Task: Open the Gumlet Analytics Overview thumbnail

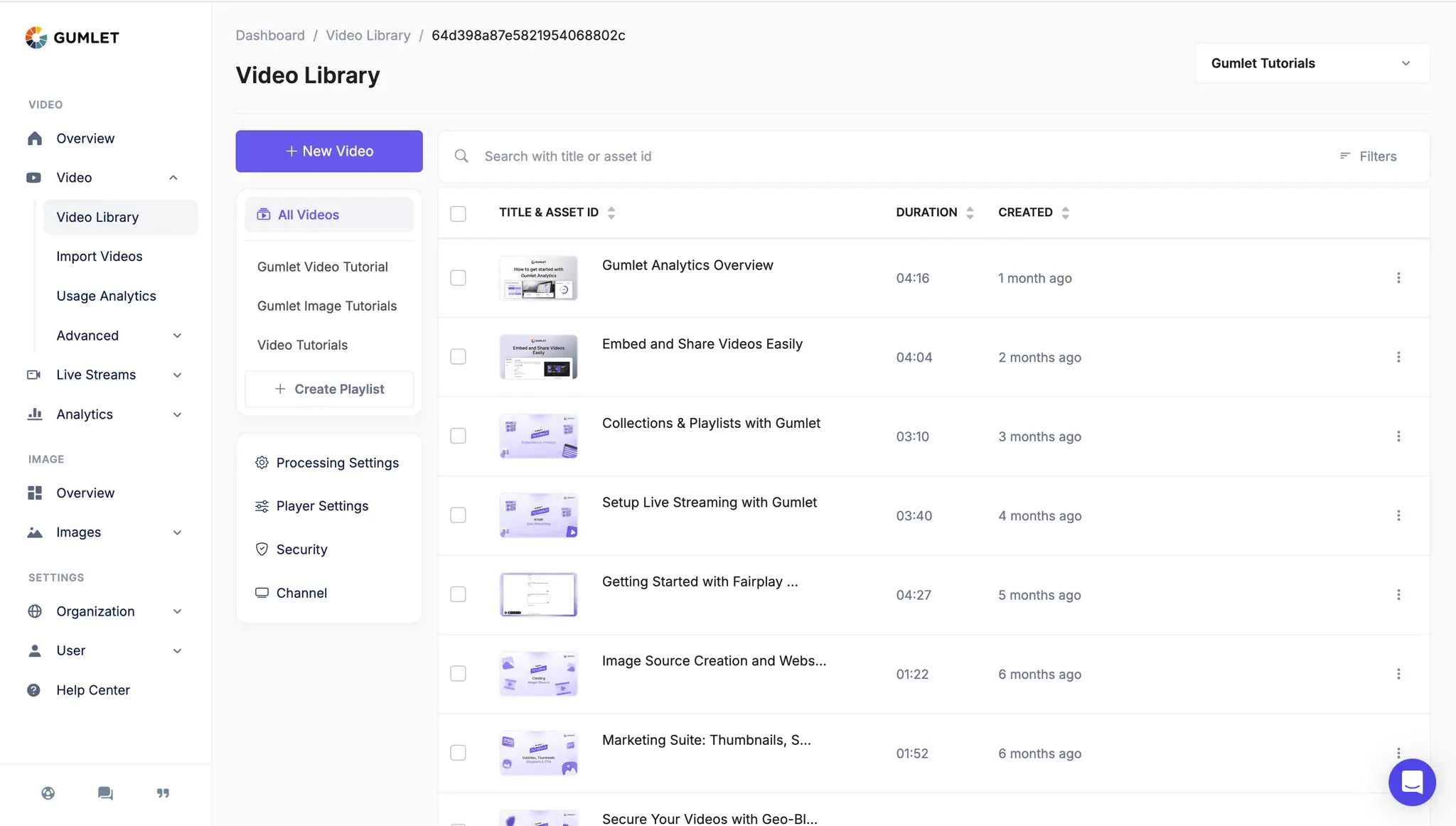Action: point(538,278)
